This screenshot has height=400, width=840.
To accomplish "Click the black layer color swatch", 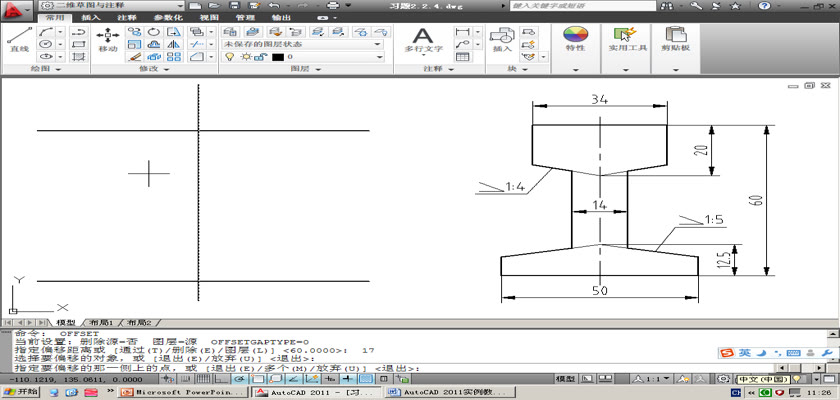I will (278, 57).
